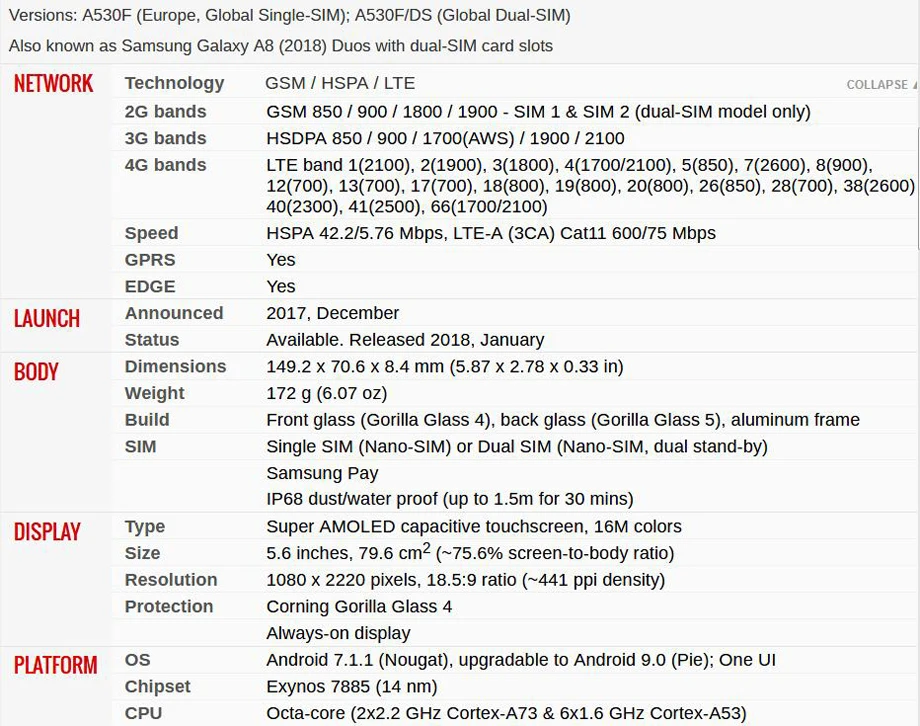
Task: Click the Protection label
Action: click(x=168, y=606)
